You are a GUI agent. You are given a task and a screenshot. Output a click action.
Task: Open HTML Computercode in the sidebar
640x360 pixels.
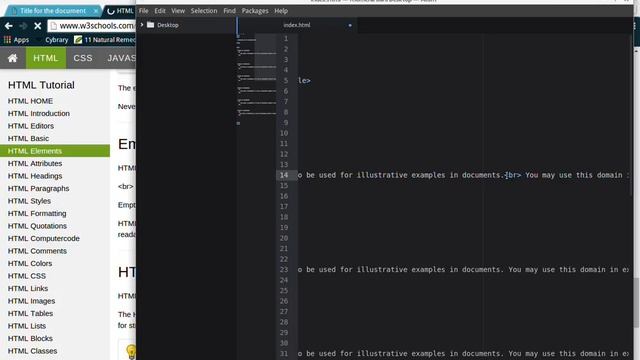pyautogui.click(x=44, y=238)
